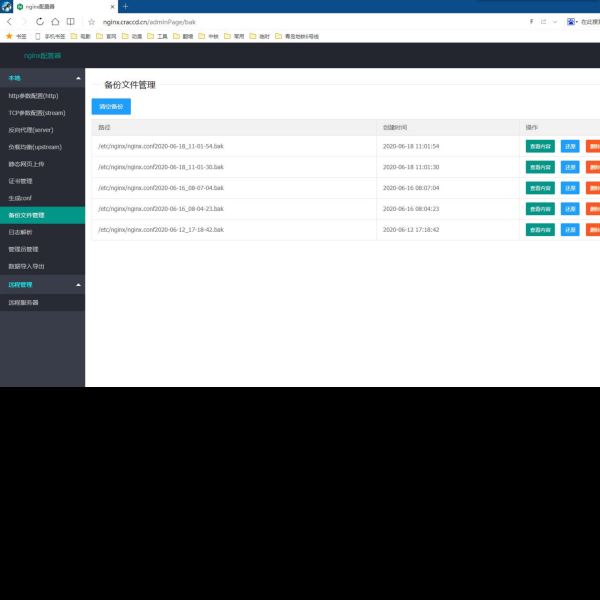Delete the 11-01-54.bak backup
This screenshot has height=600, width=600.
593,146
